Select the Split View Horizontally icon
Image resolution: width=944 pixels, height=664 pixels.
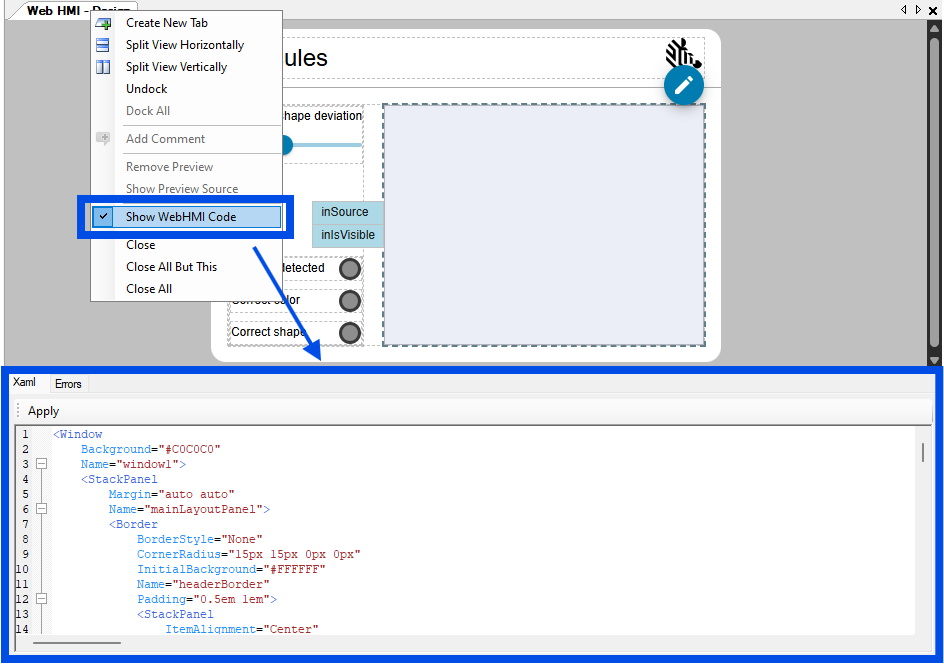(x=103, y=44)
